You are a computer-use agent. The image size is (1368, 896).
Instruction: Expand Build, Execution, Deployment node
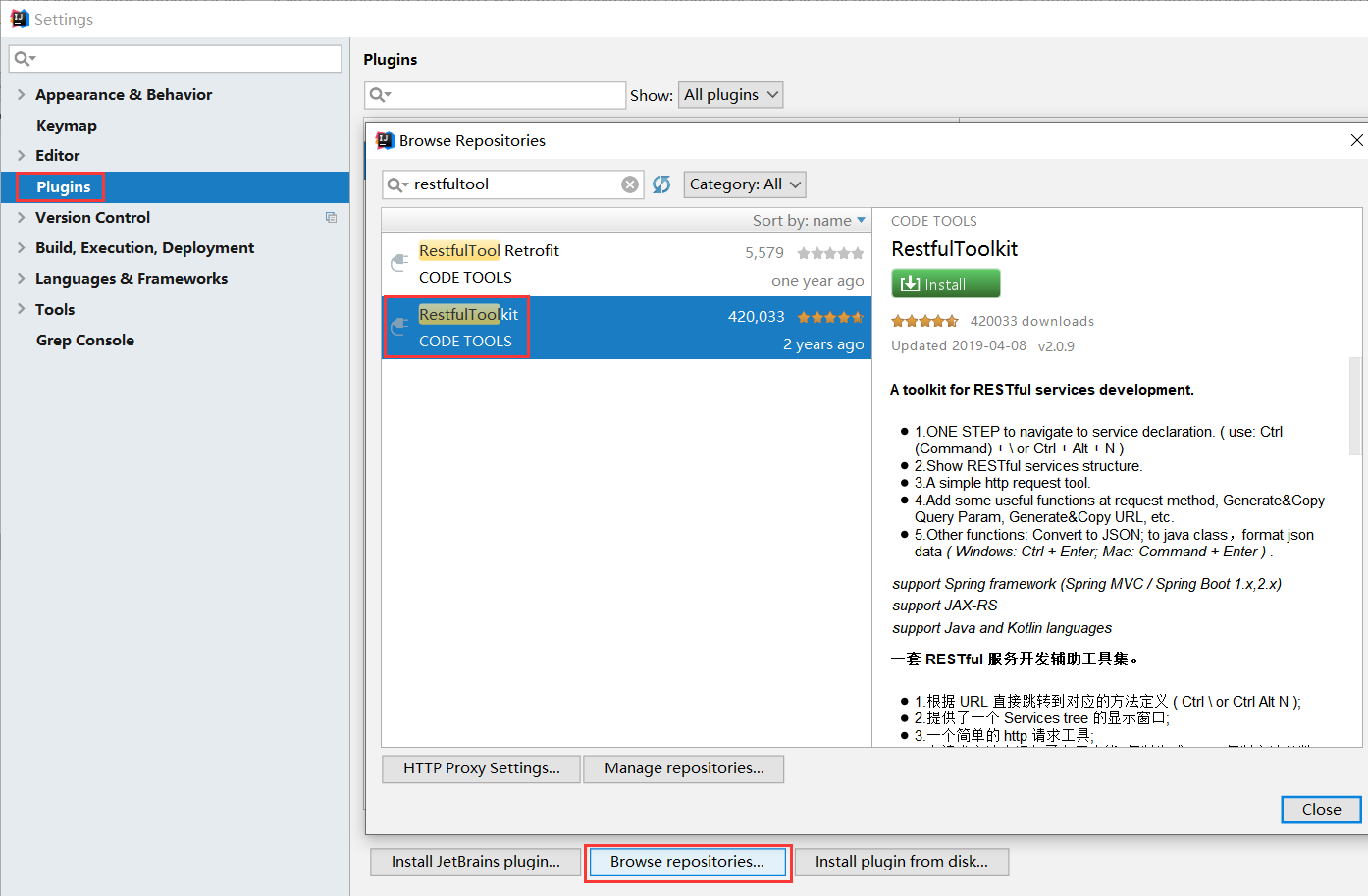point(22,247)
